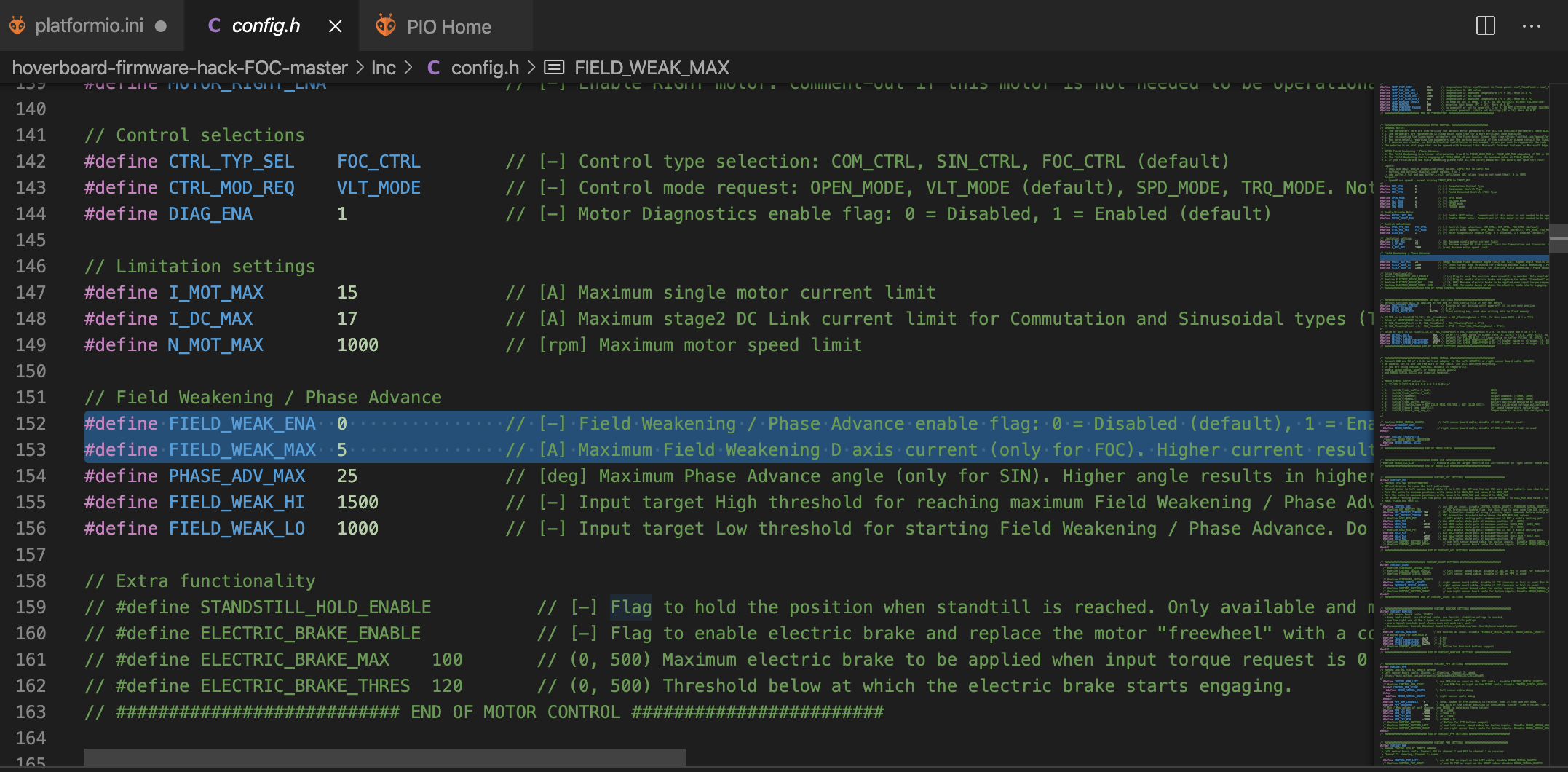1568x772 pixels.
Task: Switch to the platformio.ini tab
Action: tap(92, 26)
